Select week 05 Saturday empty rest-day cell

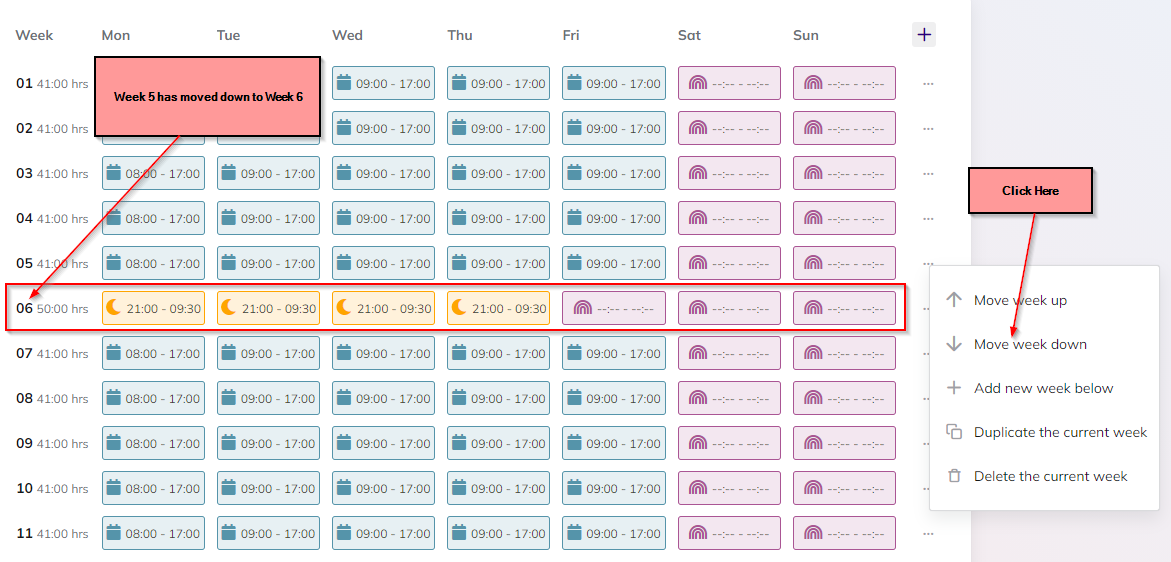click(x=729, y=263)
